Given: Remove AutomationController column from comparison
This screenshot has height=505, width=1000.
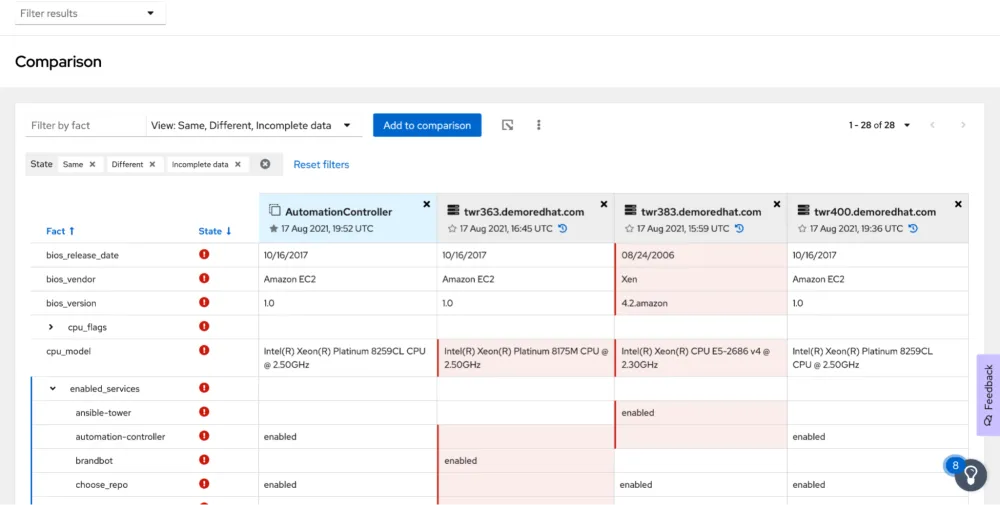Looking at the screenshot, I should [427, 204].
